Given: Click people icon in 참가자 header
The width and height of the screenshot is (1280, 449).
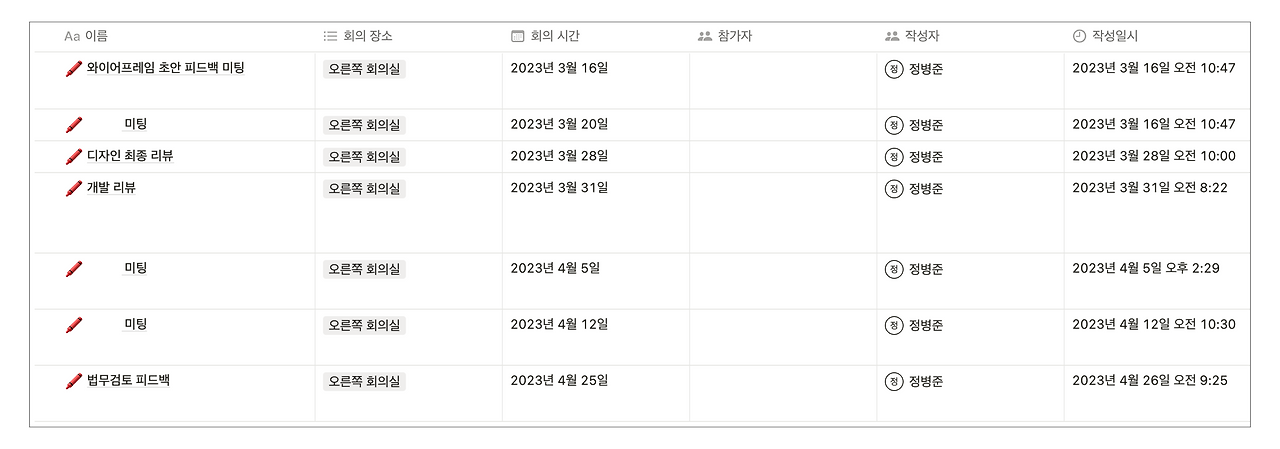Looking at the screenshot, I should [x=705, y=36].
